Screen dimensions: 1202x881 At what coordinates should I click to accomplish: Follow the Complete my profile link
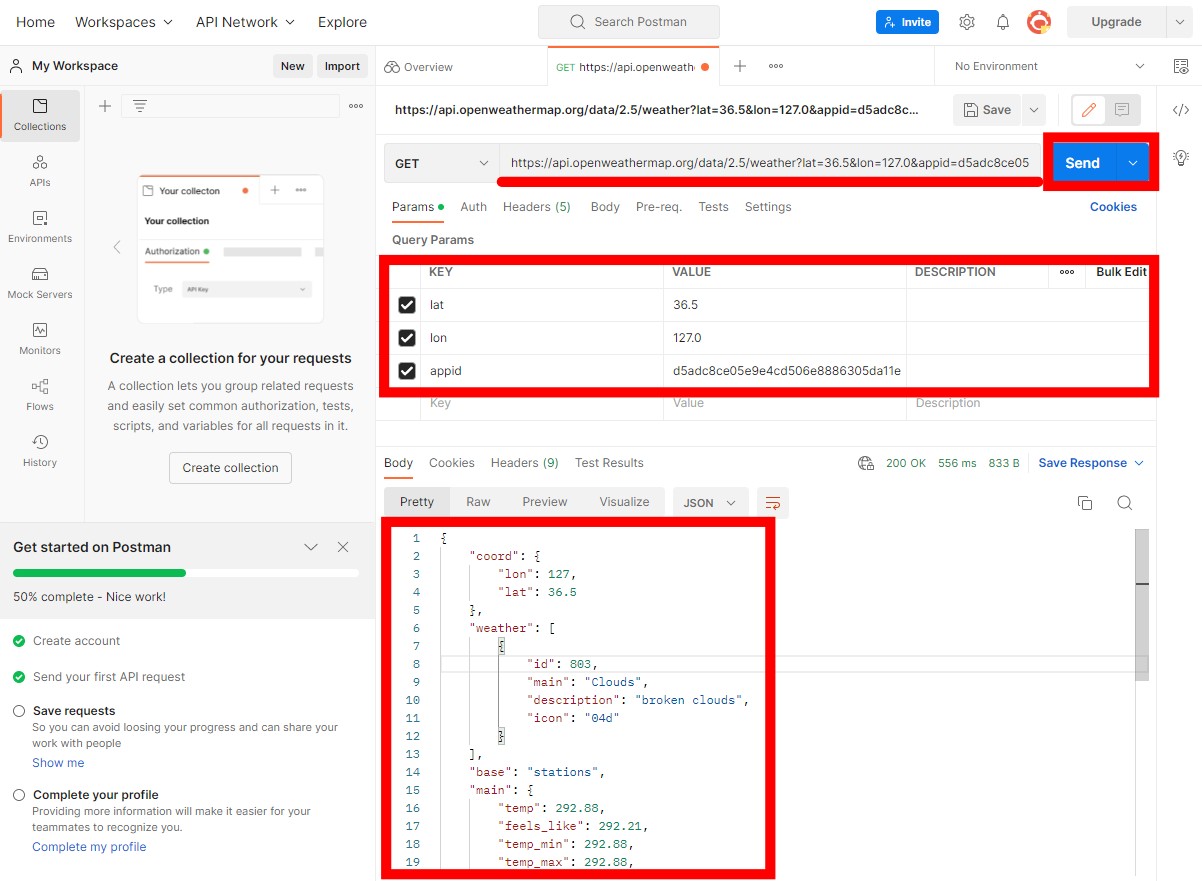pos(89,847)
